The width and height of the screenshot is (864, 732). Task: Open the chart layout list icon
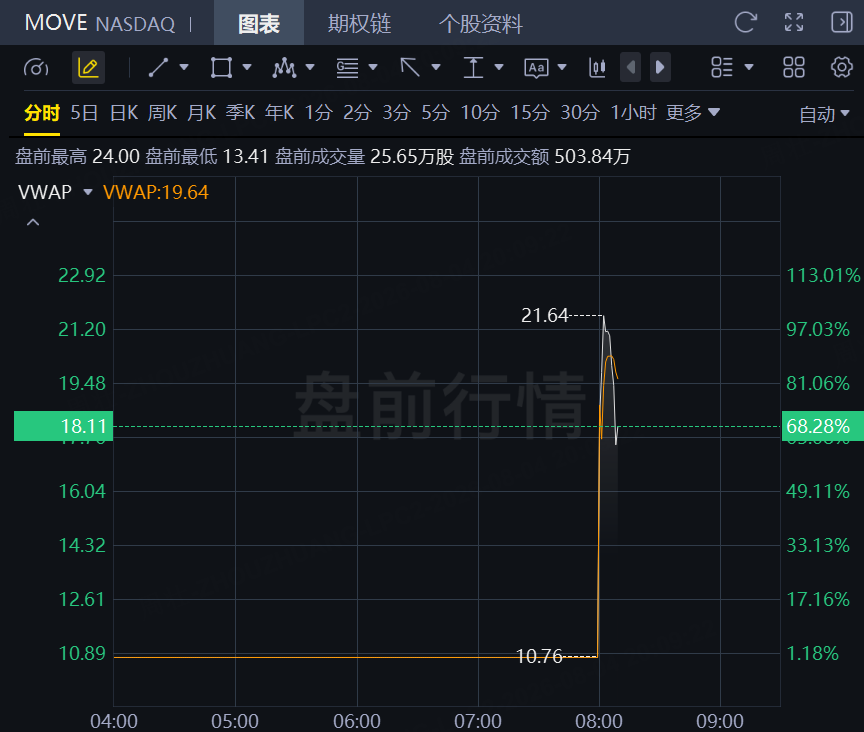coord(722,67)
